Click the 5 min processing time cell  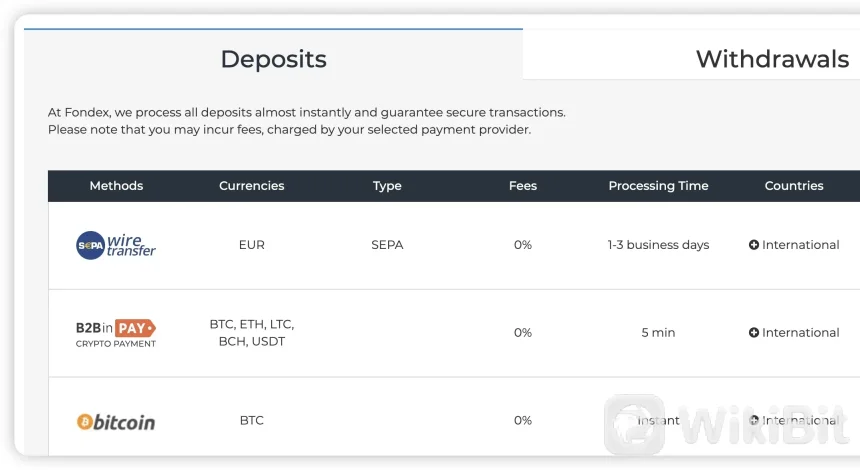click(658, 333)
